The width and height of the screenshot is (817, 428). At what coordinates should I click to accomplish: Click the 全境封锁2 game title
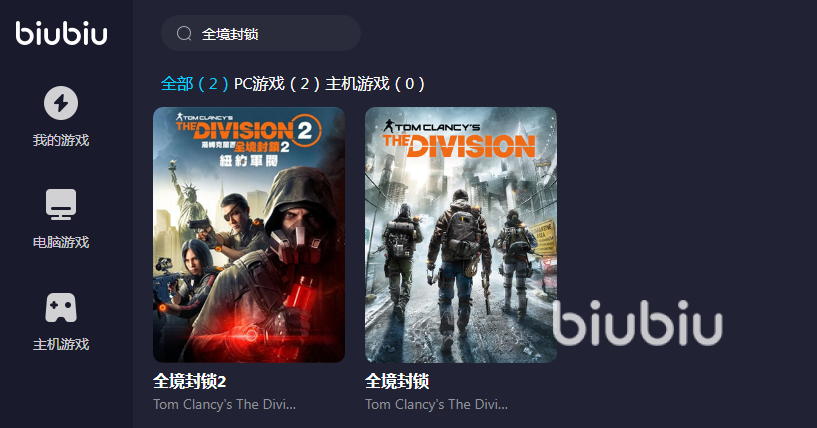(x=190, y=382)
